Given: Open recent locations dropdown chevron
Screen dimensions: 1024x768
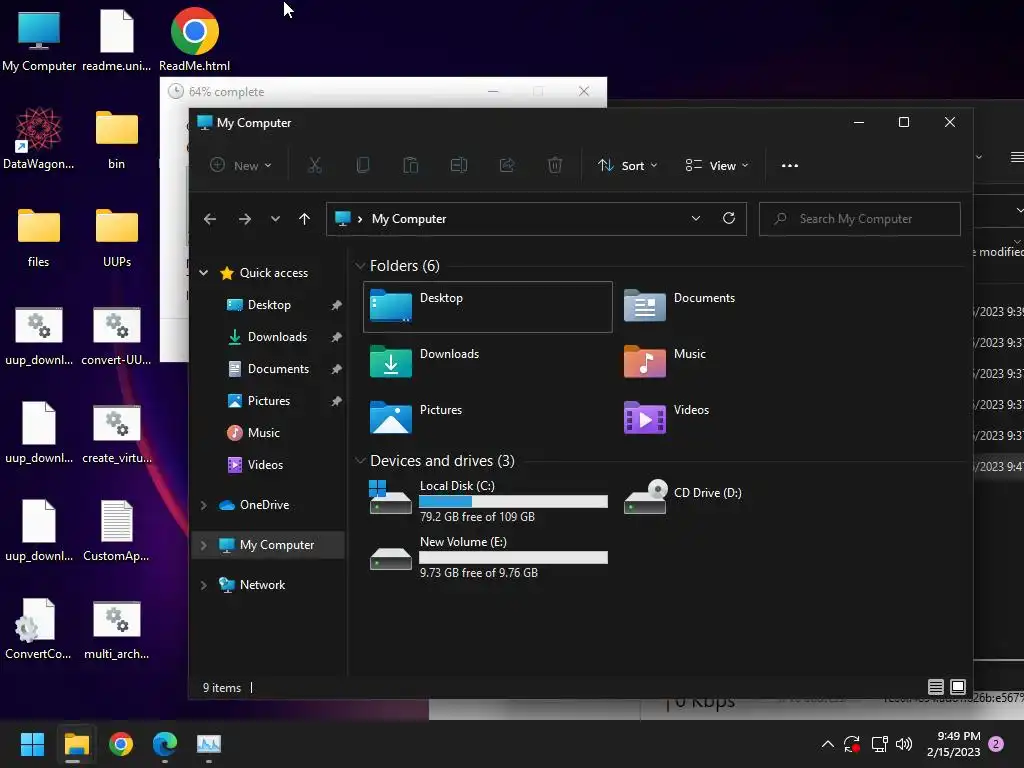Looking at the screenshot, I should (276, 219).
